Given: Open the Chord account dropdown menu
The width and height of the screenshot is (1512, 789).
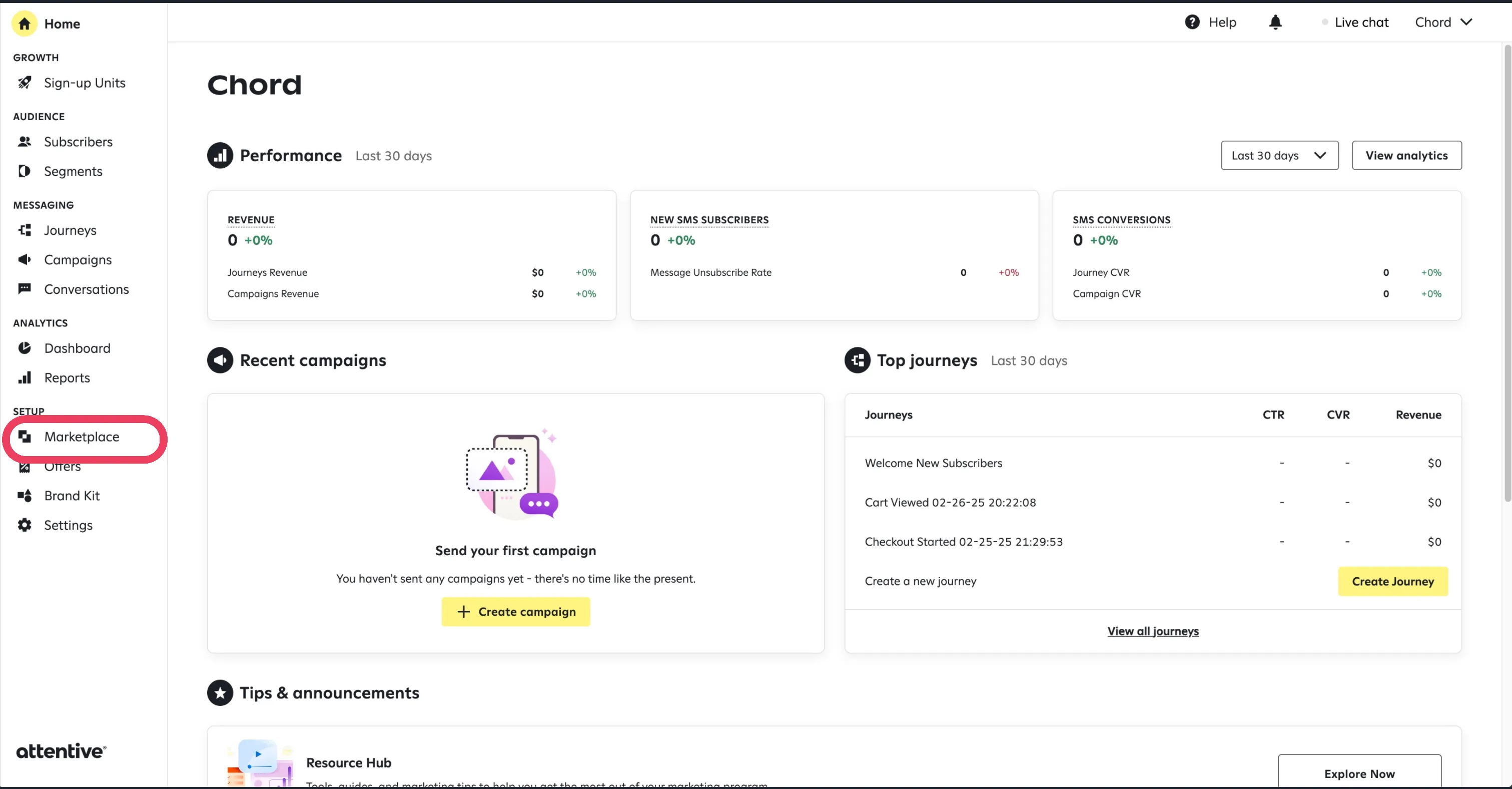Looking at the screenshot, I should (1444, 23).
